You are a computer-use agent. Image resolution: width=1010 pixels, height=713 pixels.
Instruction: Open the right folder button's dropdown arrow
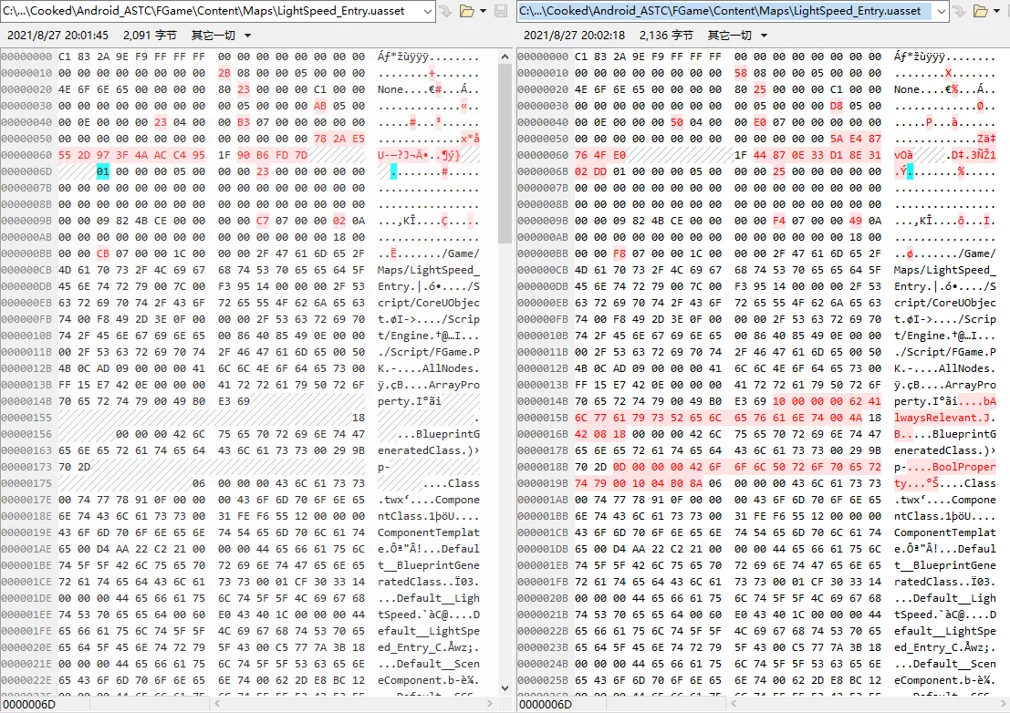pyautogui.click(x=996, y=11)
